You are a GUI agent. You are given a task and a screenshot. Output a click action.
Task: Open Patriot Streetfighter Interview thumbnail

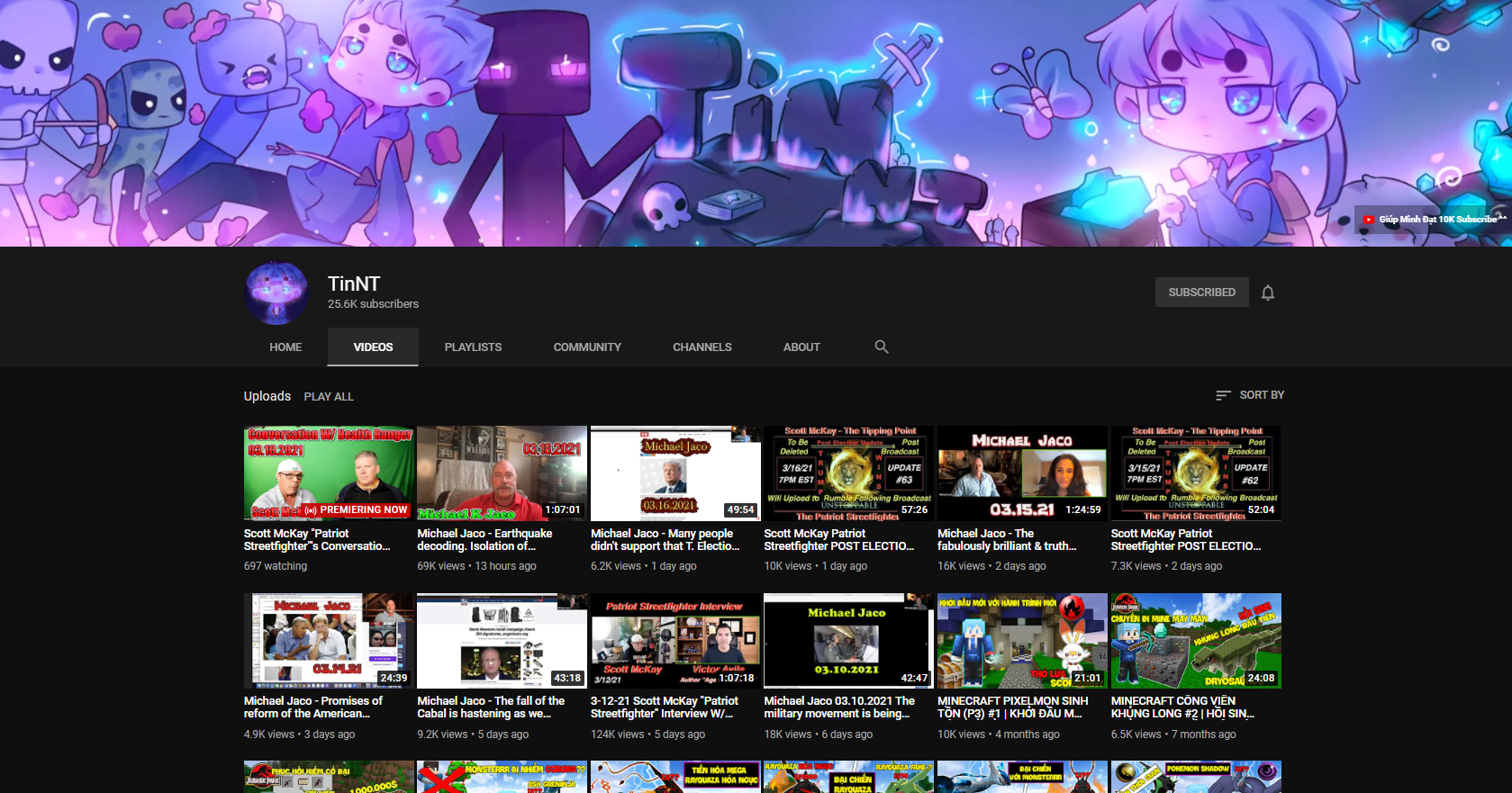pyautogui.click(x=675, y=641)
